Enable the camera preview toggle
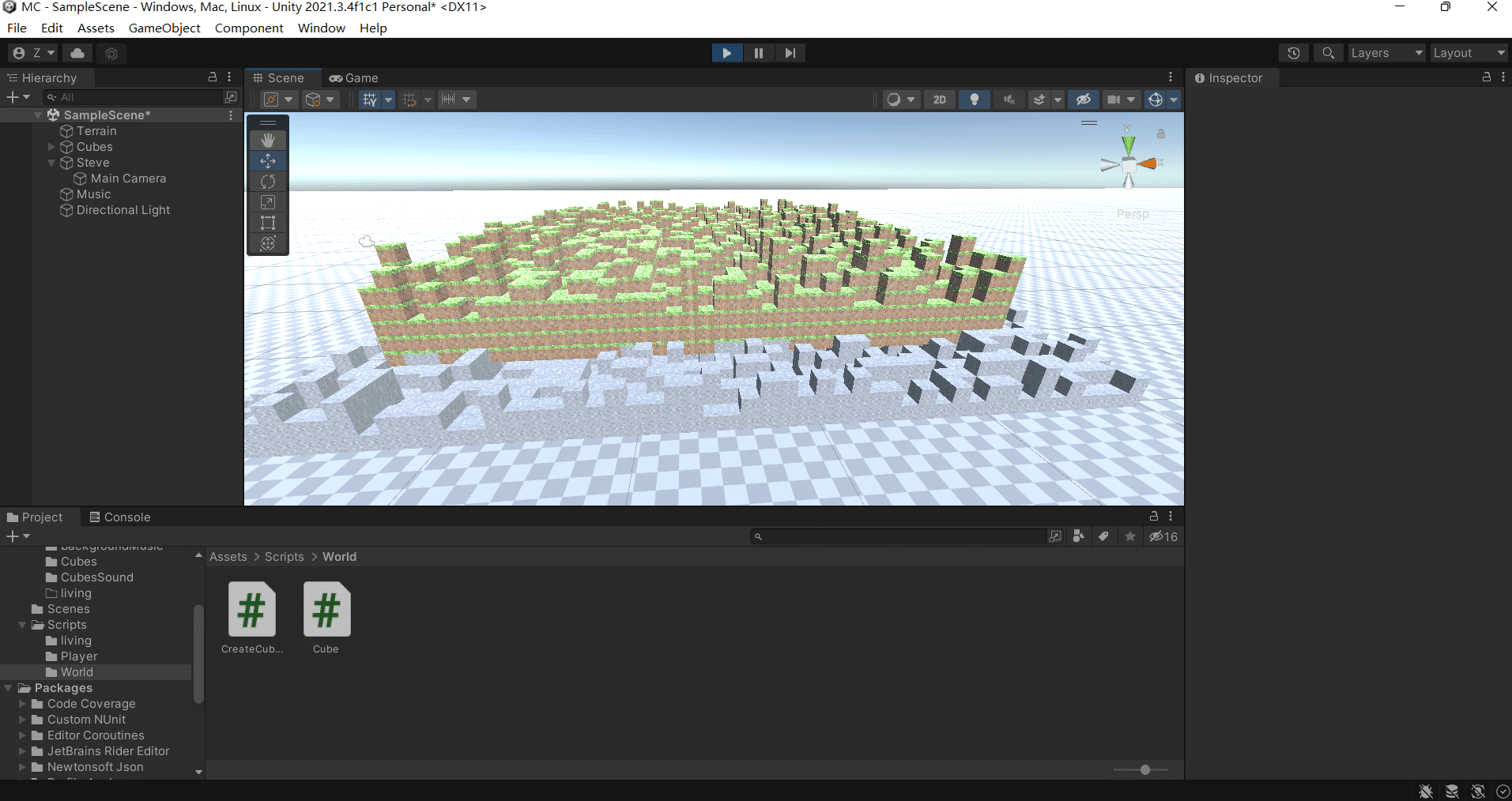1512x801 pixels. 1115,99
